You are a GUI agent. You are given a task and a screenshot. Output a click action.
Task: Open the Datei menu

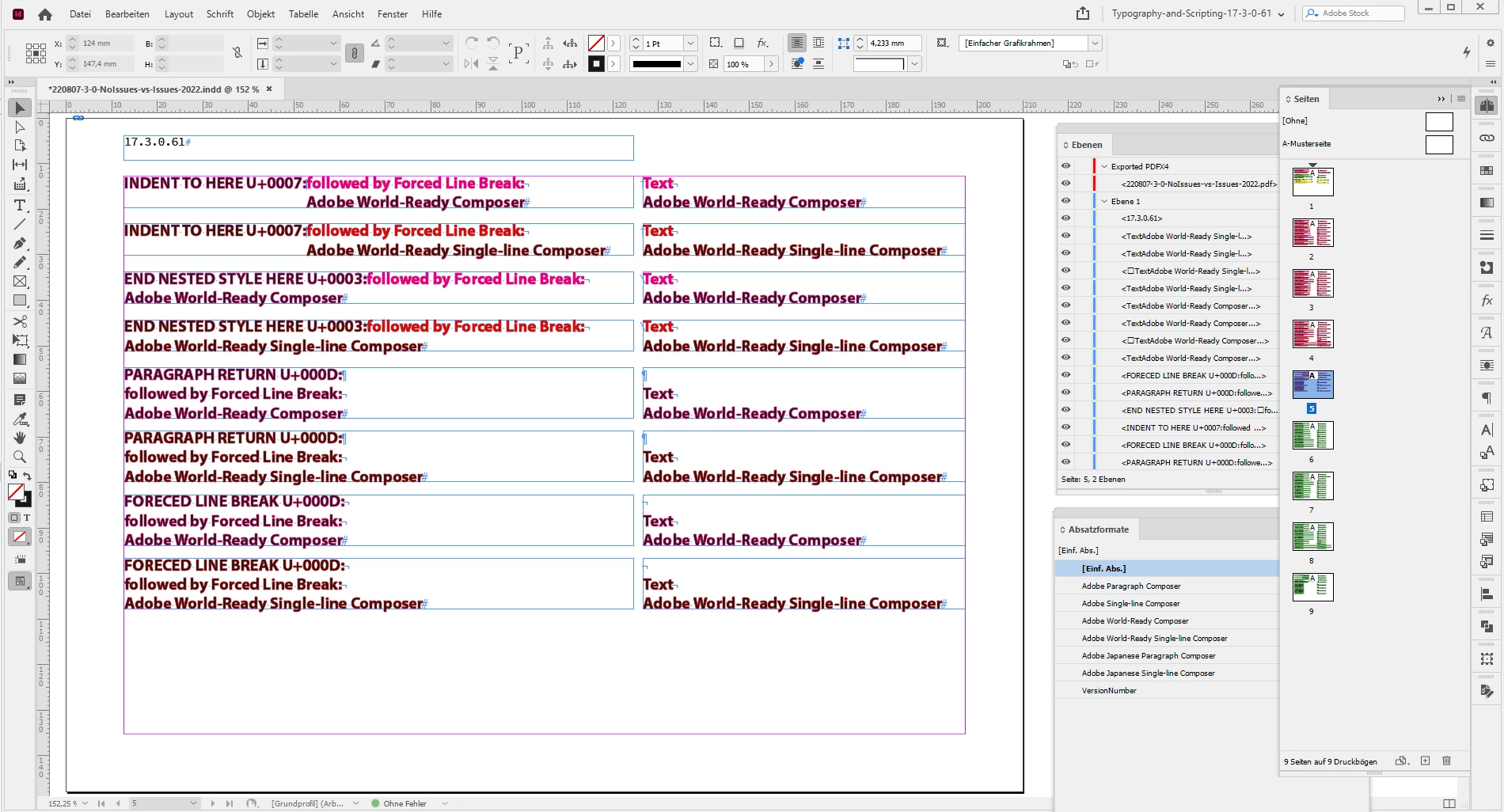(80, 14)
